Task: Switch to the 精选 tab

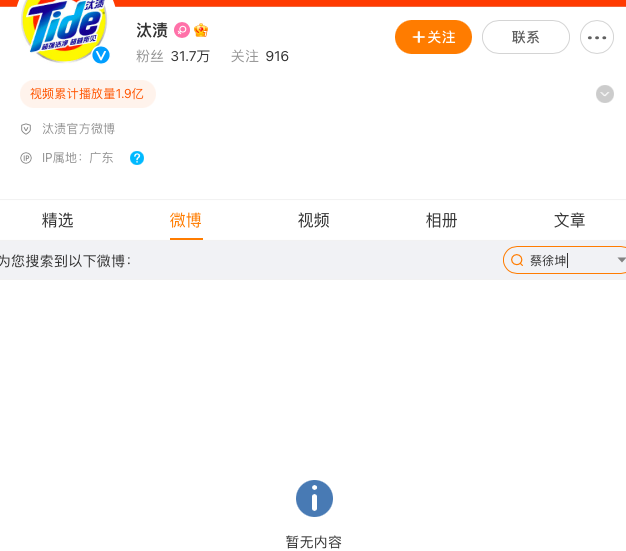Action: tap(57, 220)
